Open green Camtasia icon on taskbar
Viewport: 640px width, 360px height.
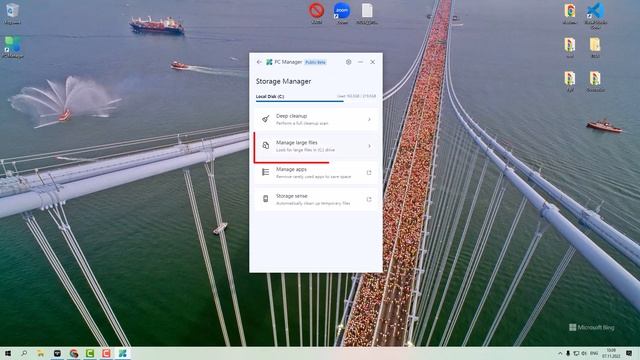click(90, 353)
